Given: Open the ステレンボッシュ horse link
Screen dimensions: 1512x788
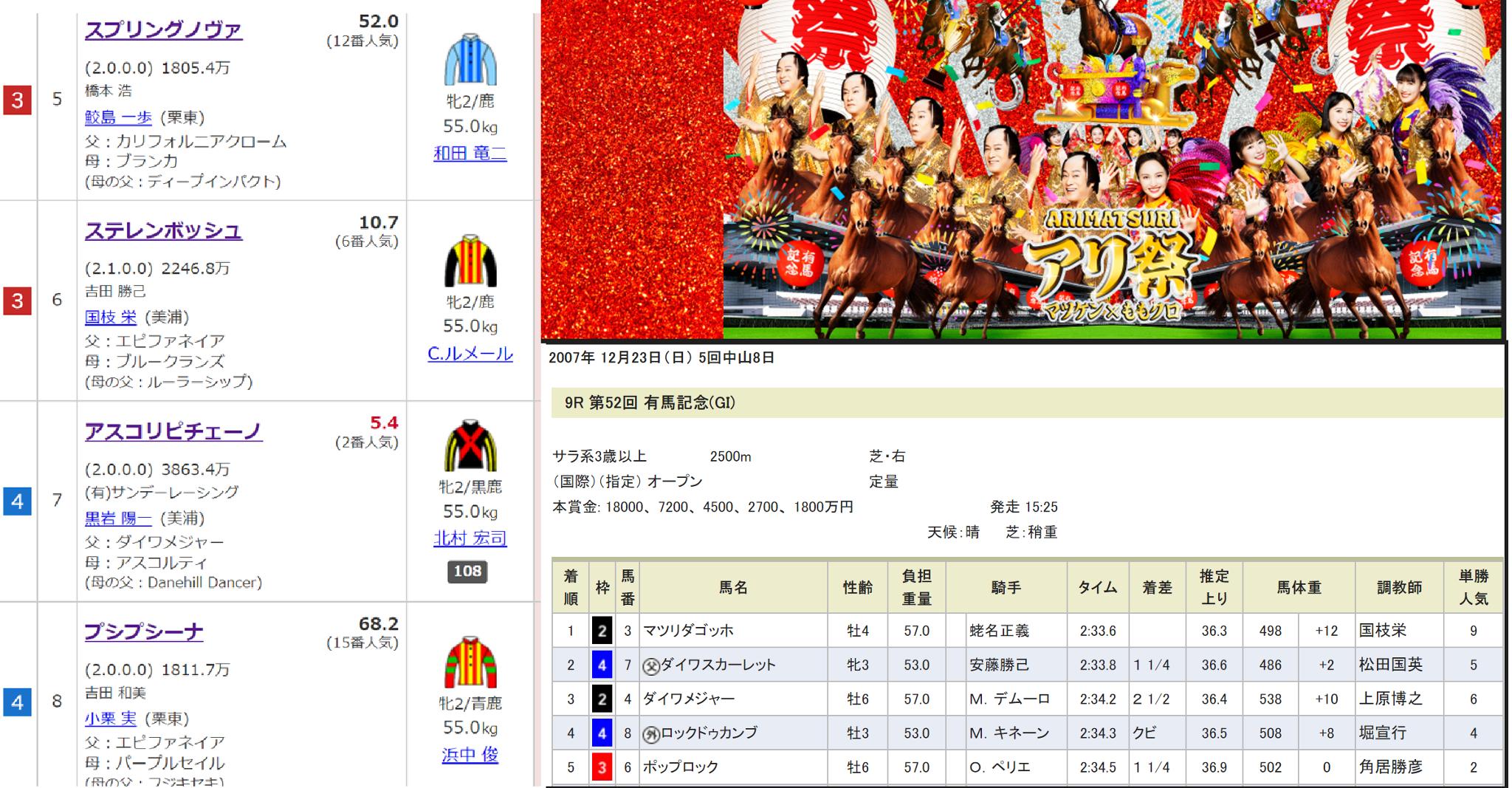Looking at the screenshot, I should (163, 231).
